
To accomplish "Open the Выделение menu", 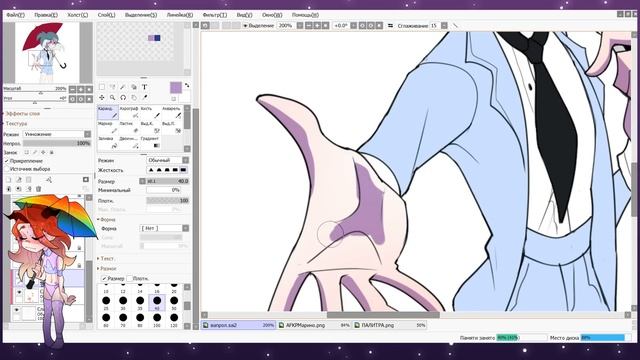I will click(x=141, y=15).
